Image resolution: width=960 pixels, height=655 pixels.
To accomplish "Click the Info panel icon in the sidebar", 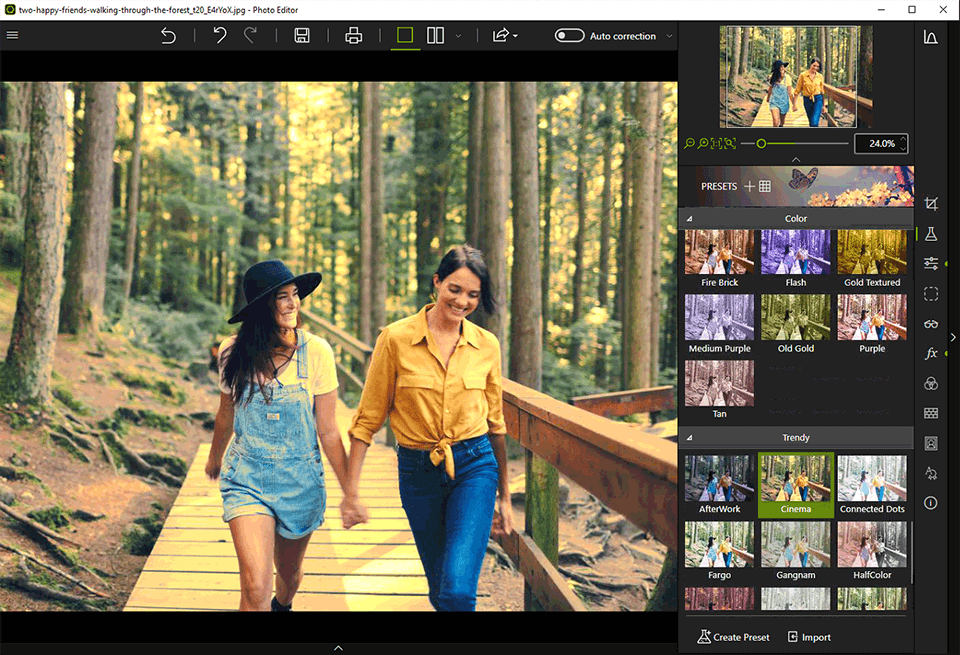I will 930,503.
